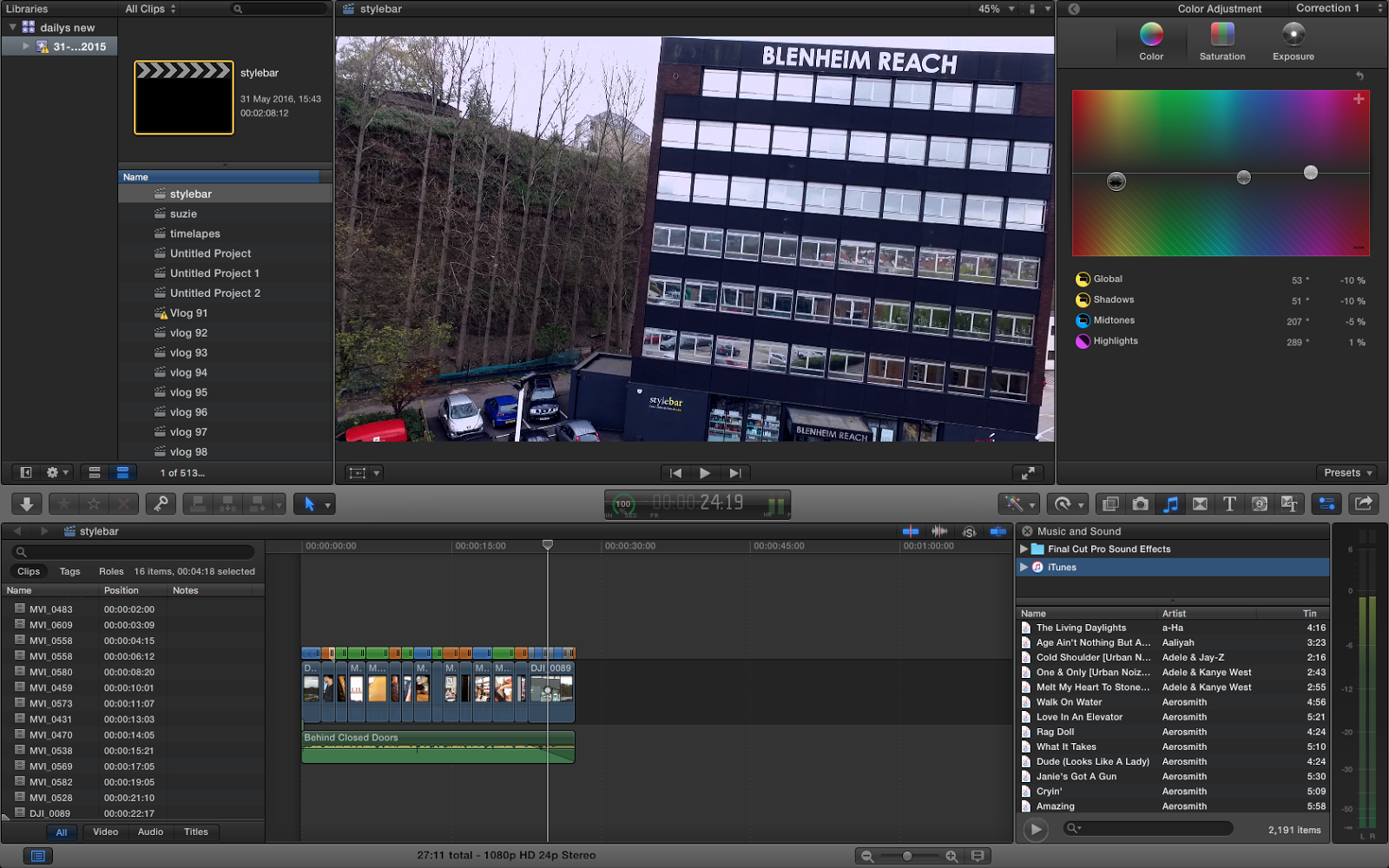Switch to the Exposure tab
Viewport: 1389px width, 868px height.
1294,41
